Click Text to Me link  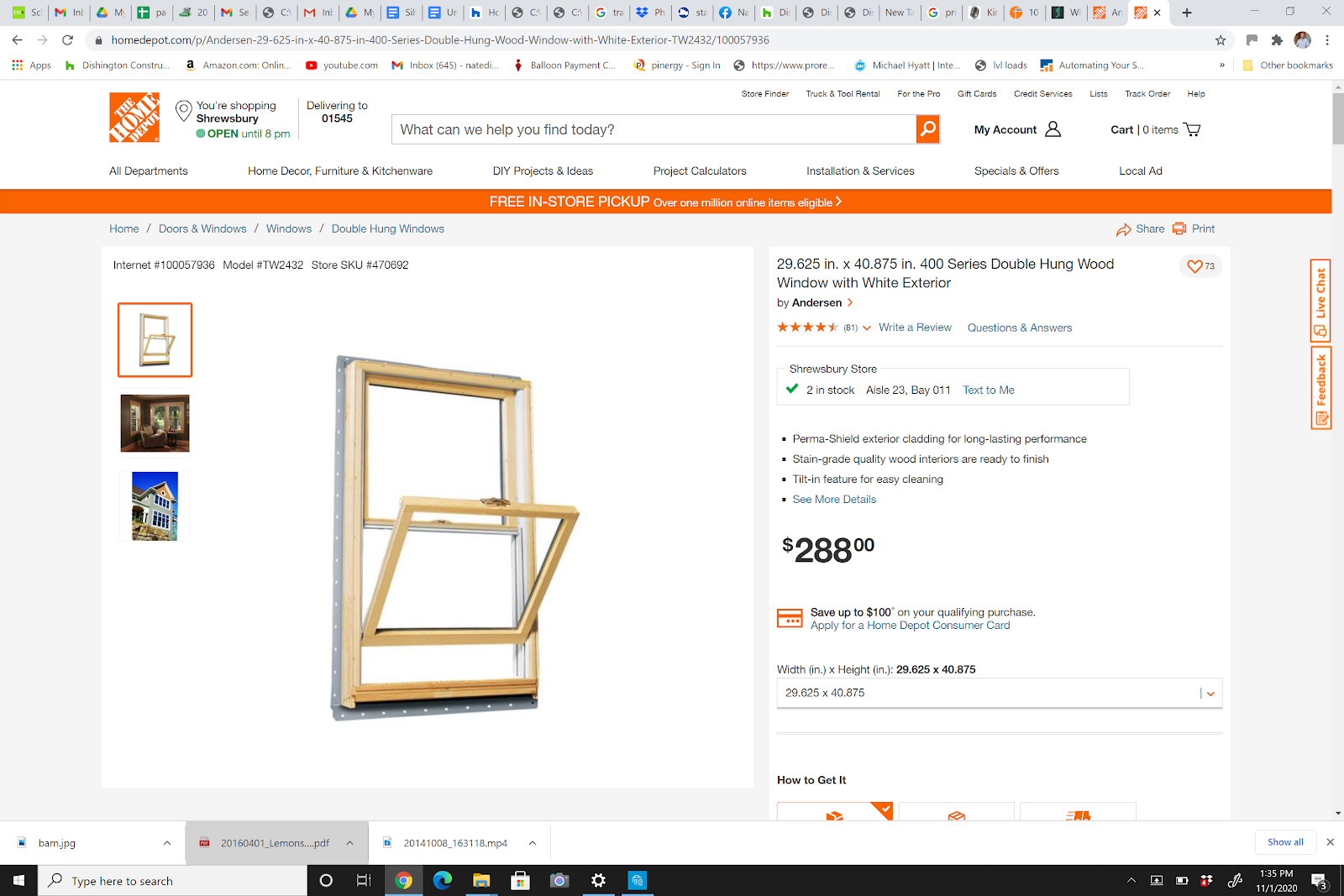tap(989, 390)
